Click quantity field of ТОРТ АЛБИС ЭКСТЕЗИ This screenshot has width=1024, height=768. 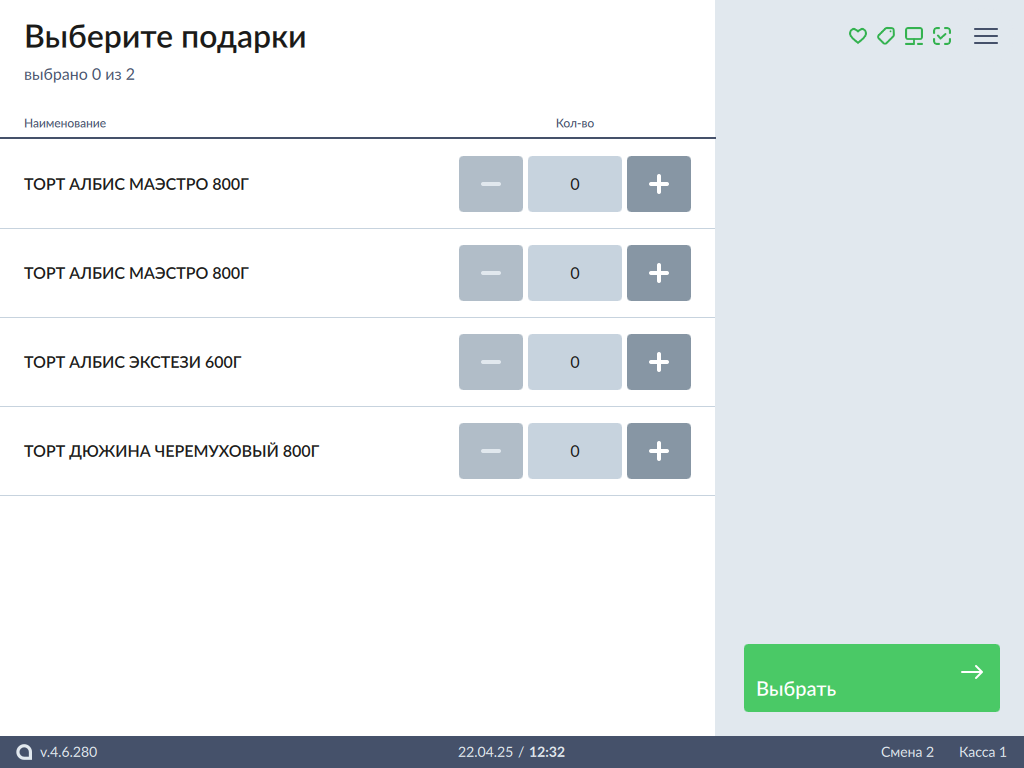coord(574,362)
